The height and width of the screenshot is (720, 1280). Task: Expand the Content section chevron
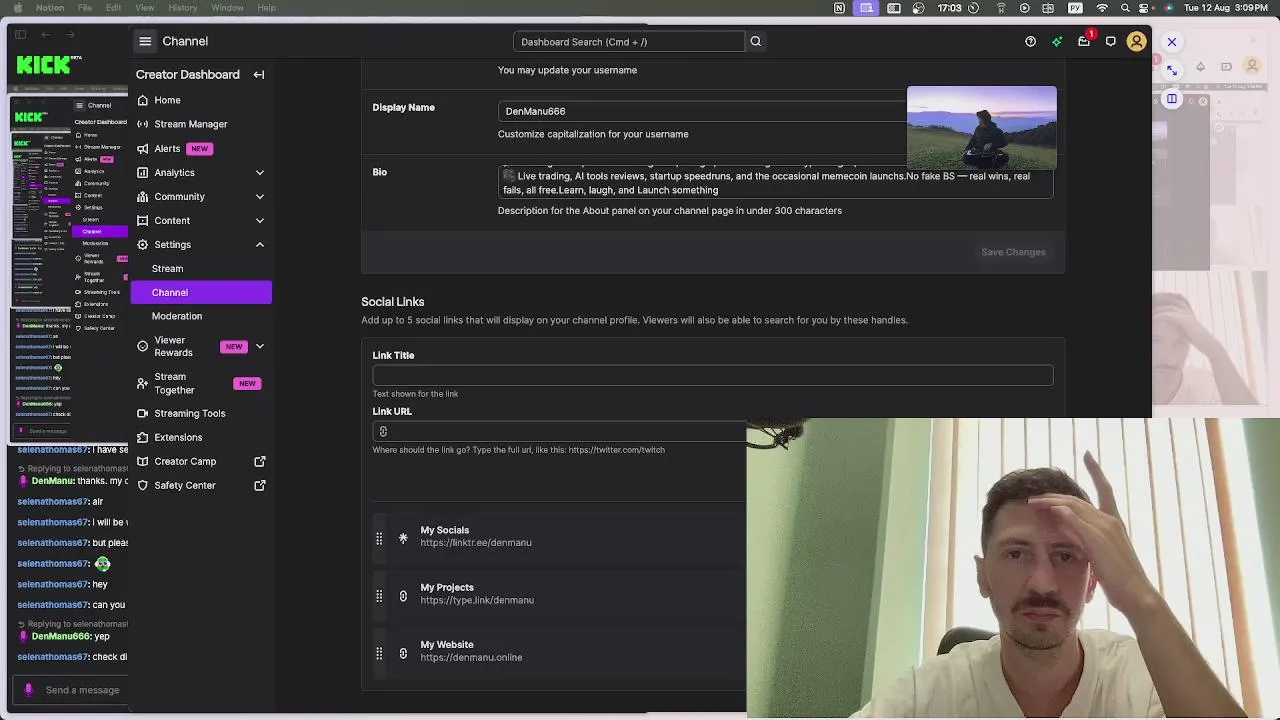pyautogui.click(x=260, y=220)
